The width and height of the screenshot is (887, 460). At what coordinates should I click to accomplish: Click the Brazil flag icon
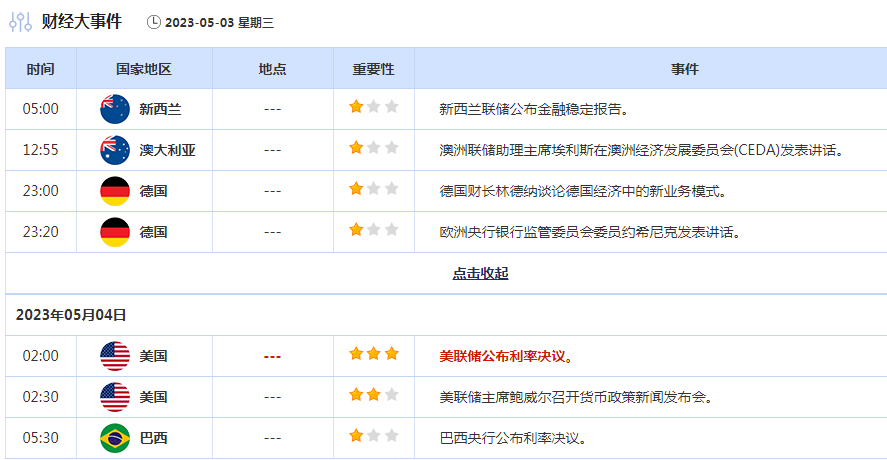(115, 438)
